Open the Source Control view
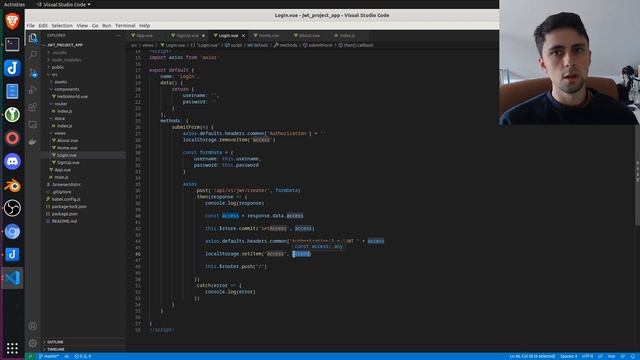Screen dimensions: 640x360 pyautogui.click(x=33, y=73)
